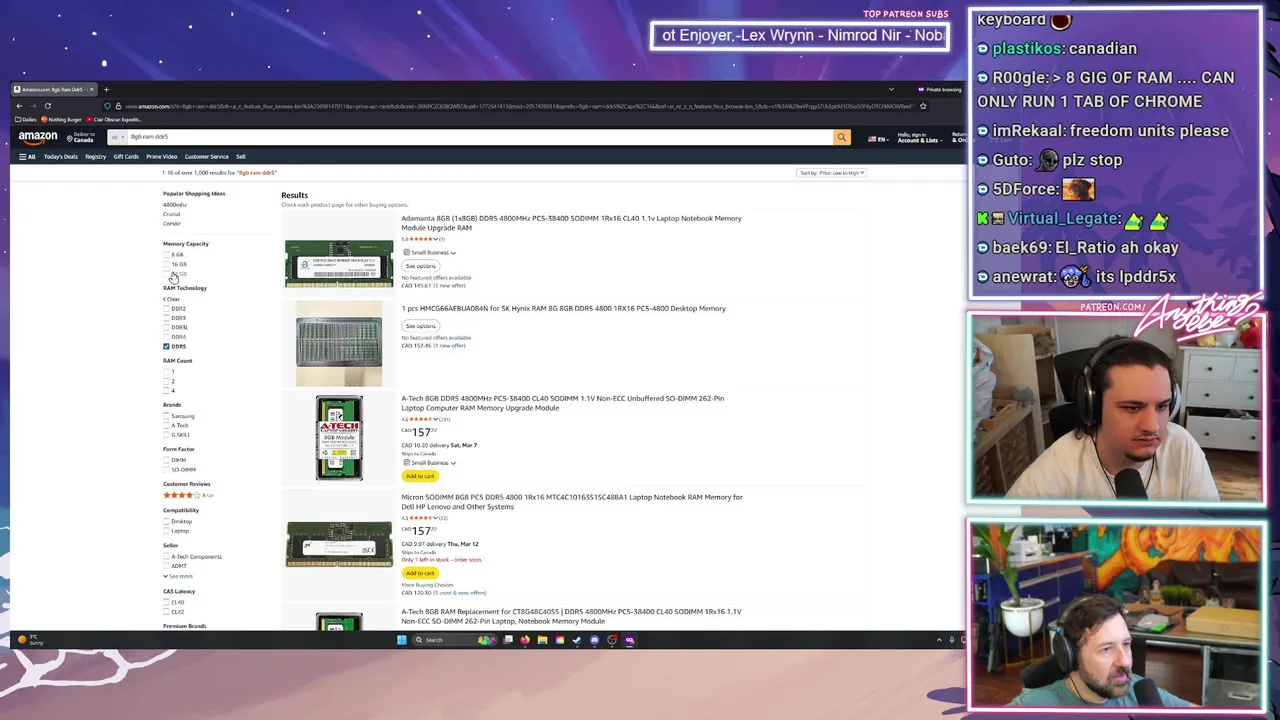
Task: Click the Corsair shopping idea link
Action: 172,223
